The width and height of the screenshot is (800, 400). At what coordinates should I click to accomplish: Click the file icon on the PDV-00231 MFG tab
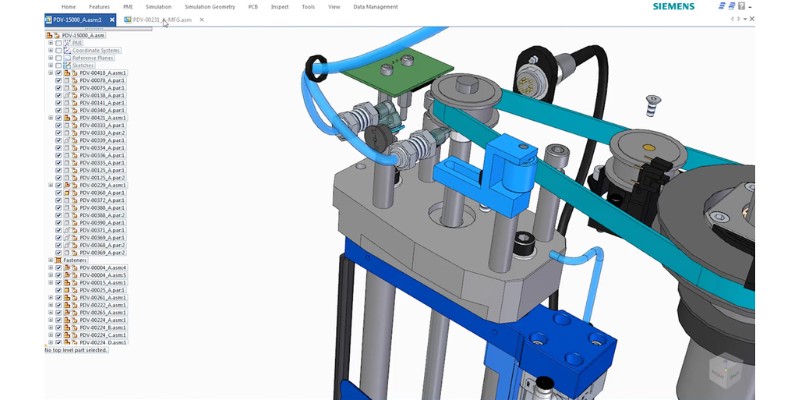128,20
